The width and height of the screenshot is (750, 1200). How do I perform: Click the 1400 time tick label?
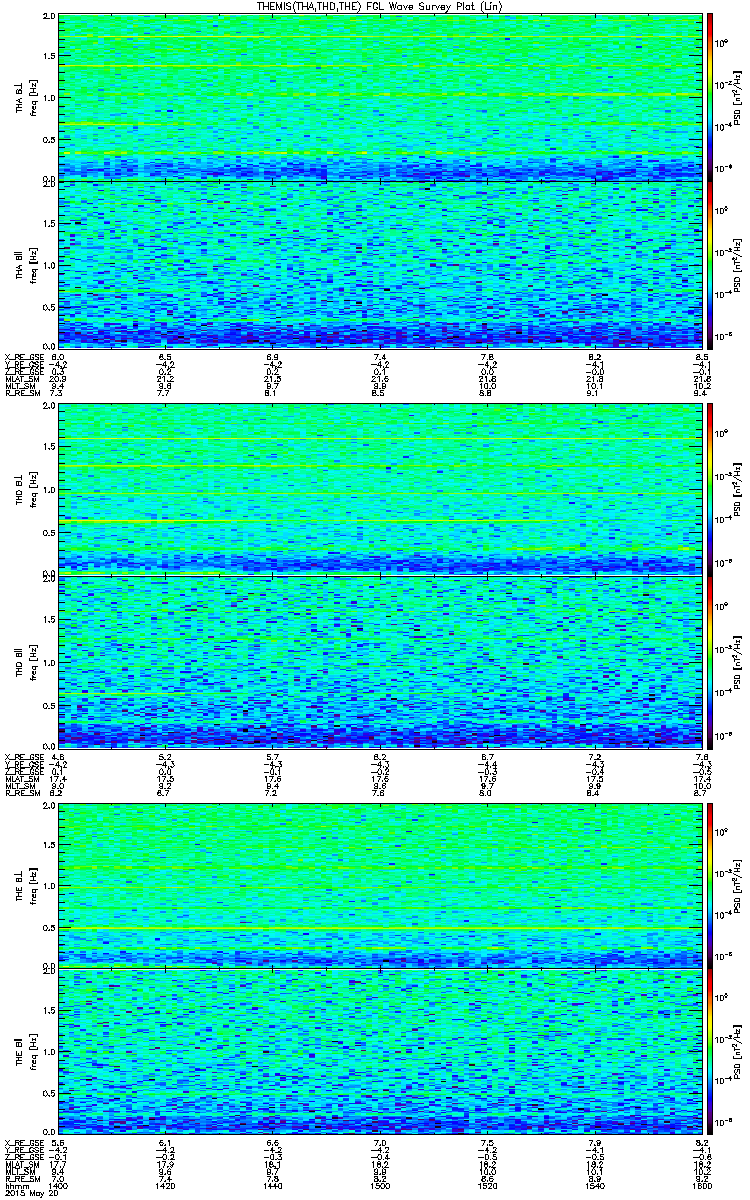[59, 1186]
